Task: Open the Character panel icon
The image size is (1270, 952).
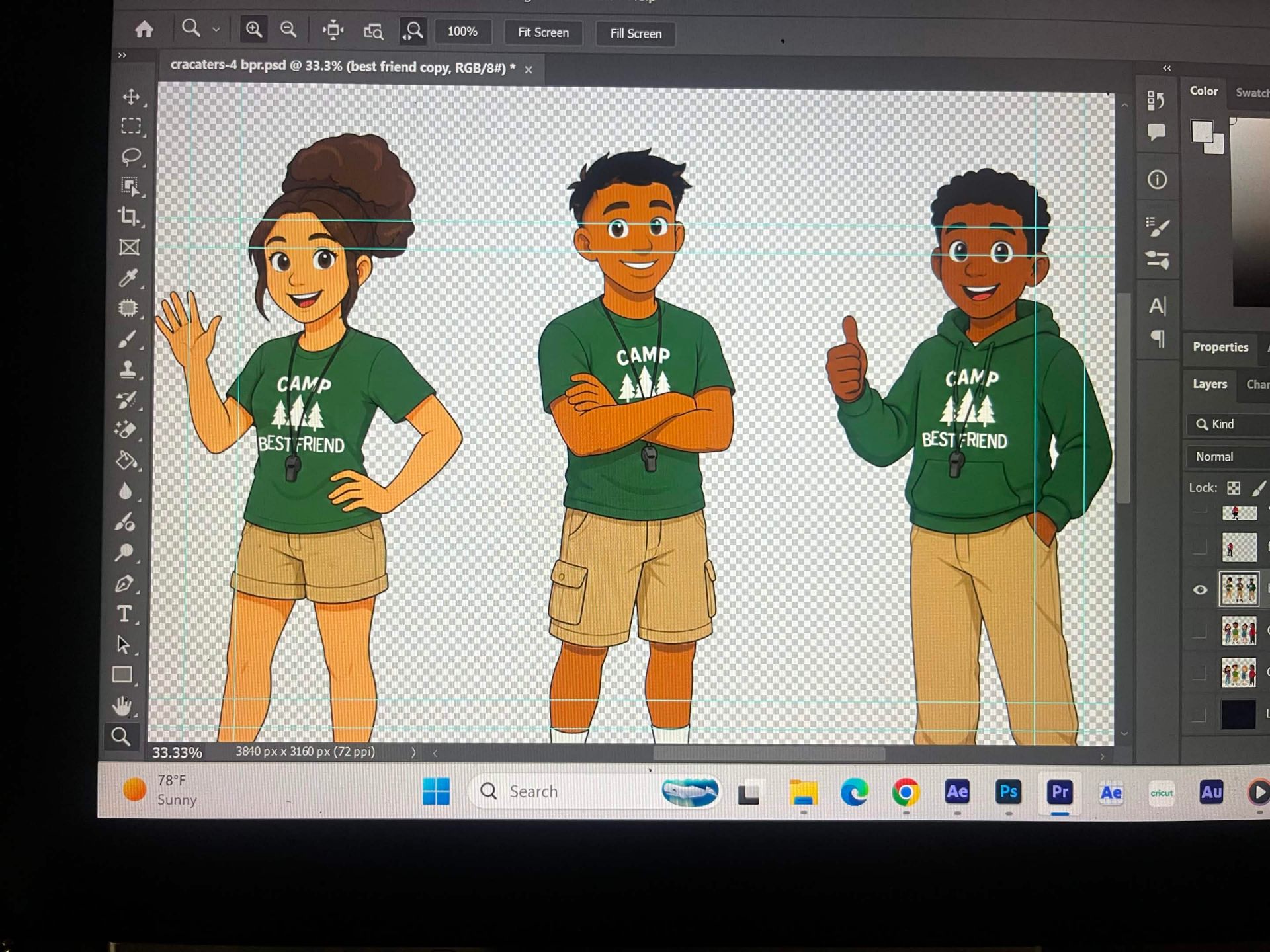Action: 1157,306
